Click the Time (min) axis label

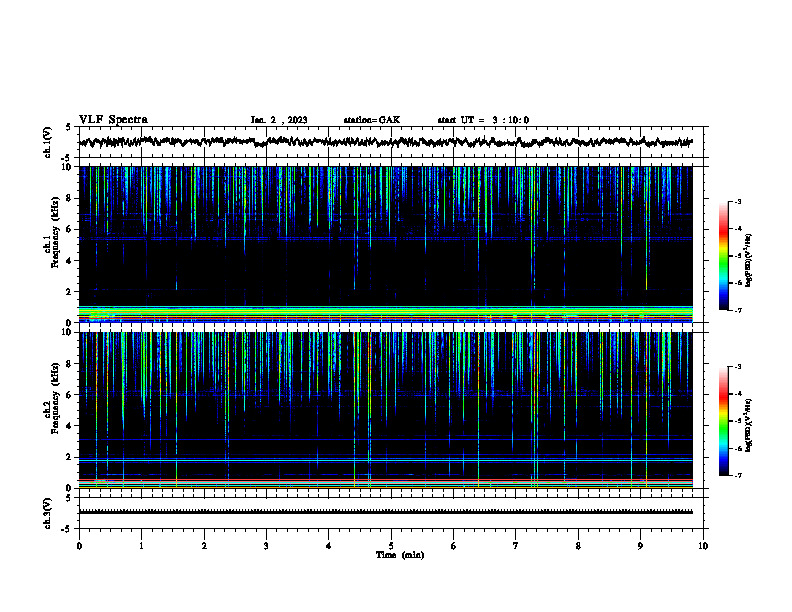tap(400, 555)
